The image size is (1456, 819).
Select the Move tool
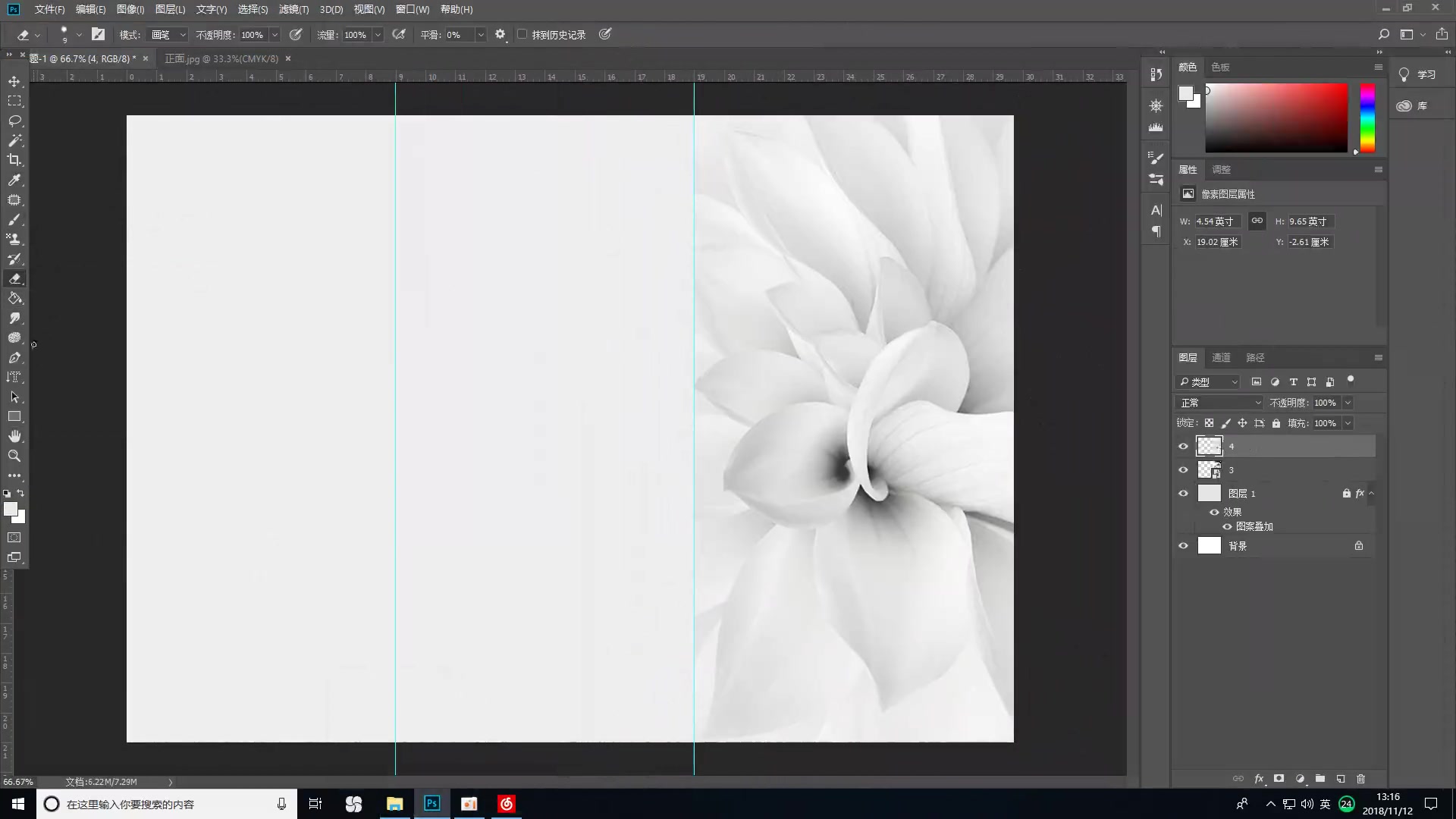pos(14,81)
